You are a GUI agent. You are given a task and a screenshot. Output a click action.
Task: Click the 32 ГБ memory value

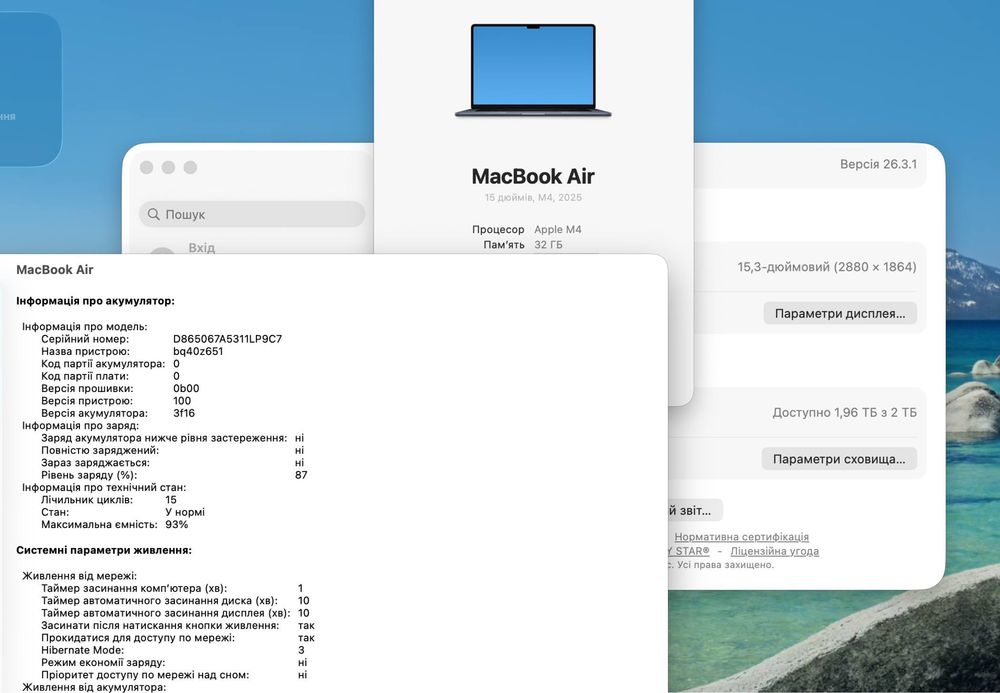(548, 245)
